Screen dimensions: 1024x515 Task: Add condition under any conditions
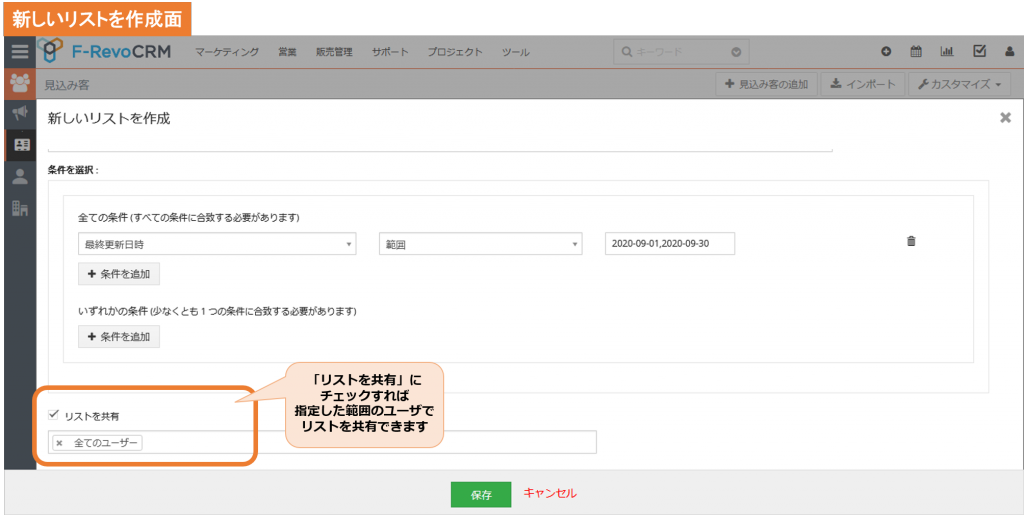[x=119, y=337]
